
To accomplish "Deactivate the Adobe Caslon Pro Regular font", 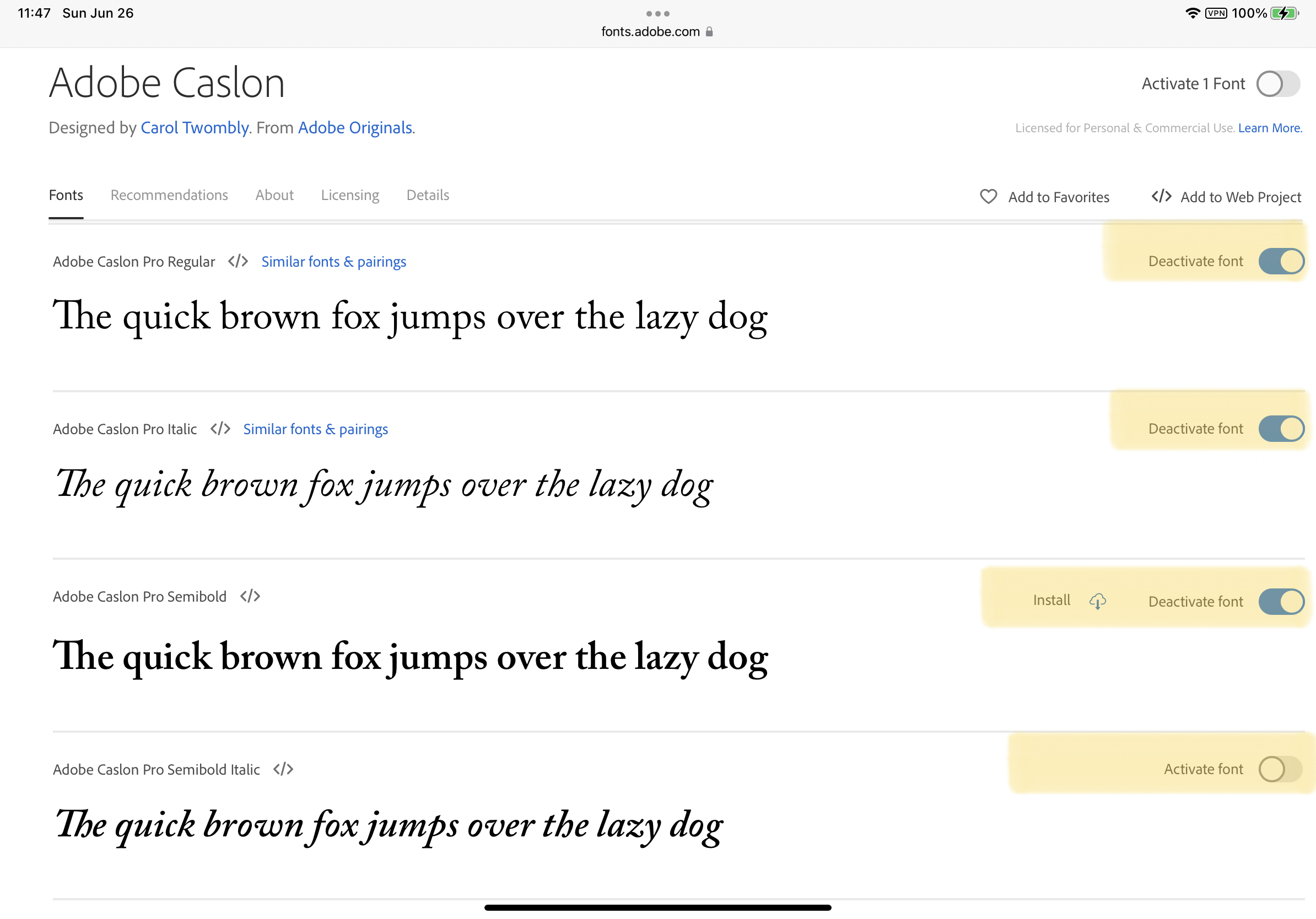I will [x=1281, y=261].
